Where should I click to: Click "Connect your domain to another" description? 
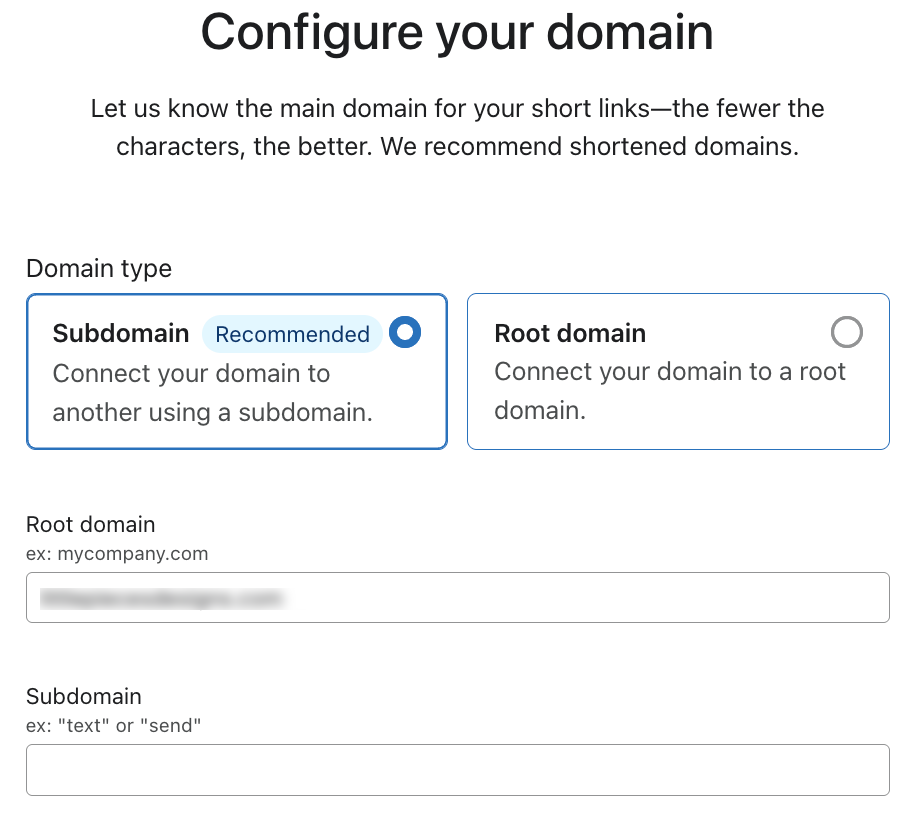tap(191, 373)
